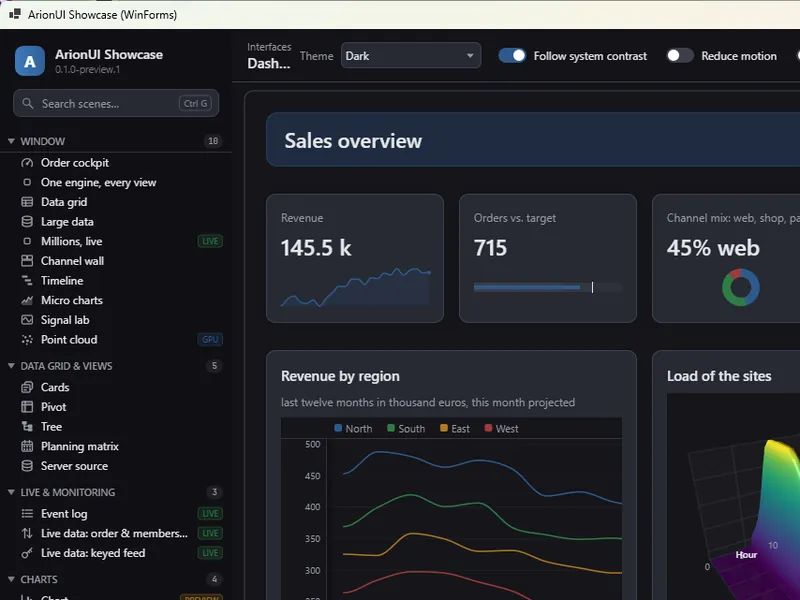Collapse the WINDOW section
This screenshot has width=800, height=600.
pos(11,141)
